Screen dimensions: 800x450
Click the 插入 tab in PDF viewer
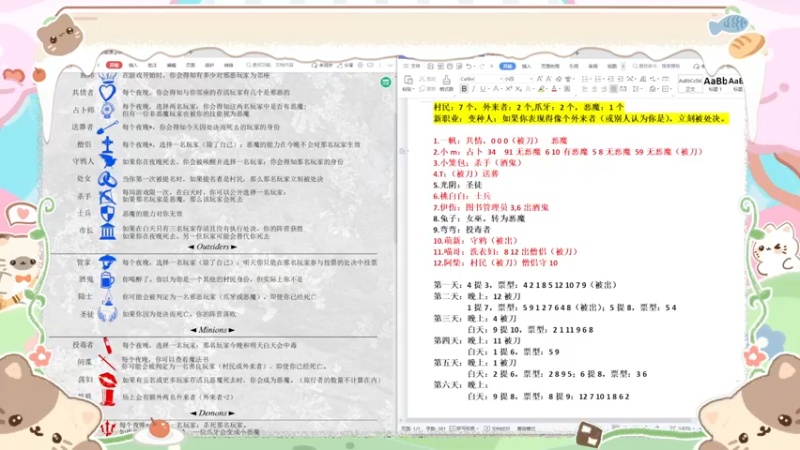pos(133,65)
